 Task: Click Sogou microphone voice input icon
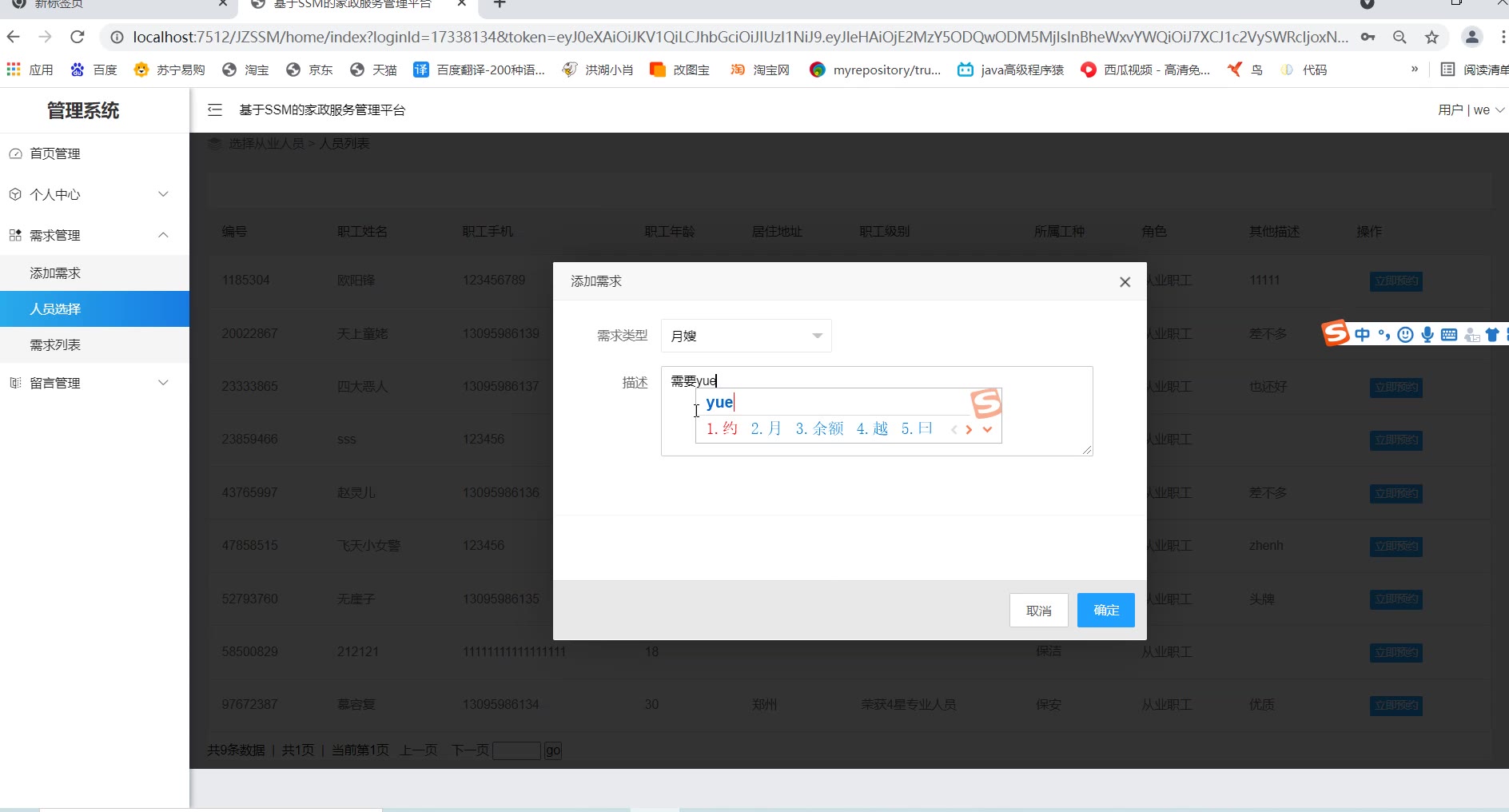(1427, 335)
